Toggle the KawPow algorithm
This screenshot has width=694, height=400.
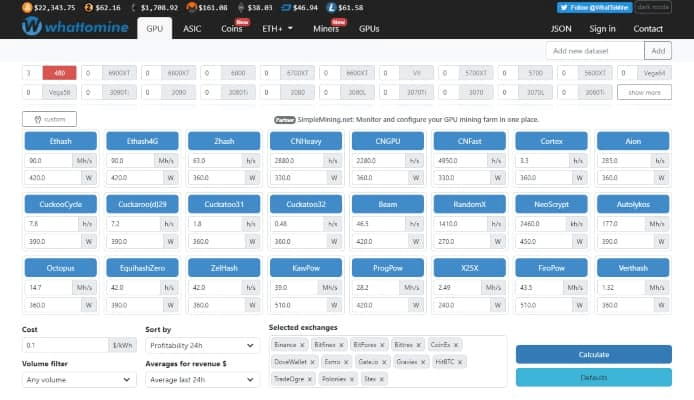(x=306, y=268)
